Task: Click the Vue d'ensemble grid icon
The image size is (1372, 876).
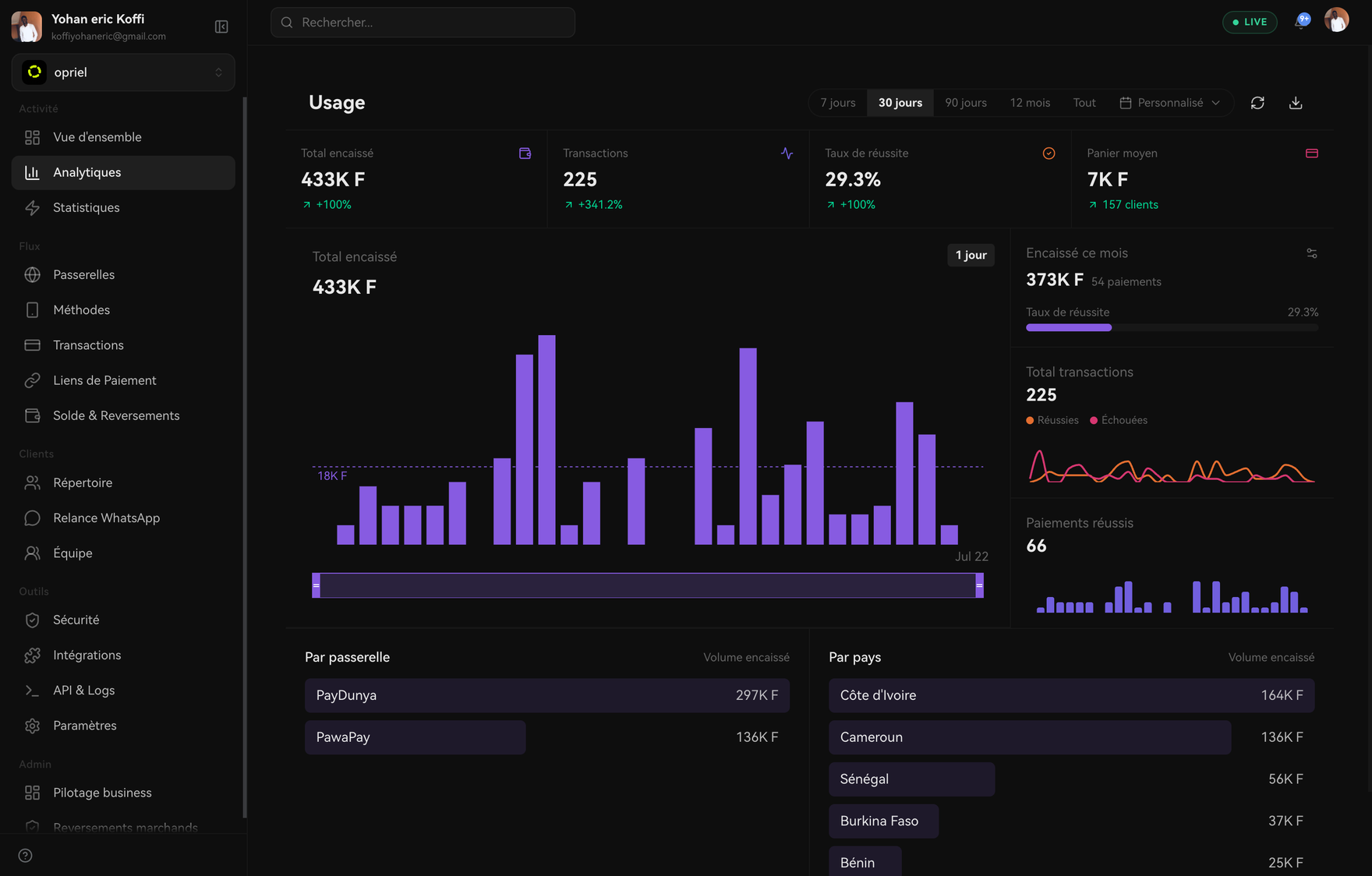Action: point(32,137)
